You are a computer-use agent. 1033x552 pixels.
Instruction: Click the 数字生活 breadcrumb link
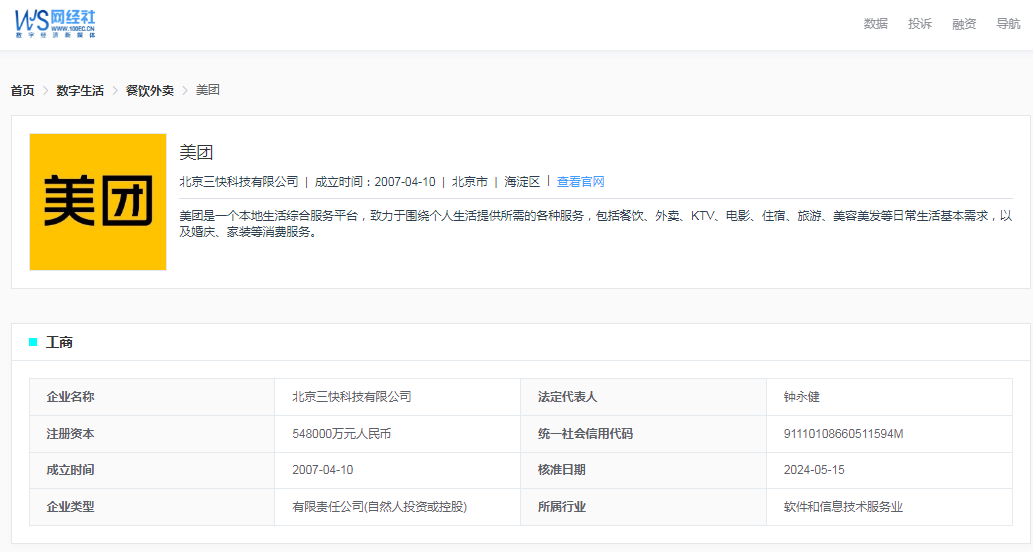tap(80, 91)
